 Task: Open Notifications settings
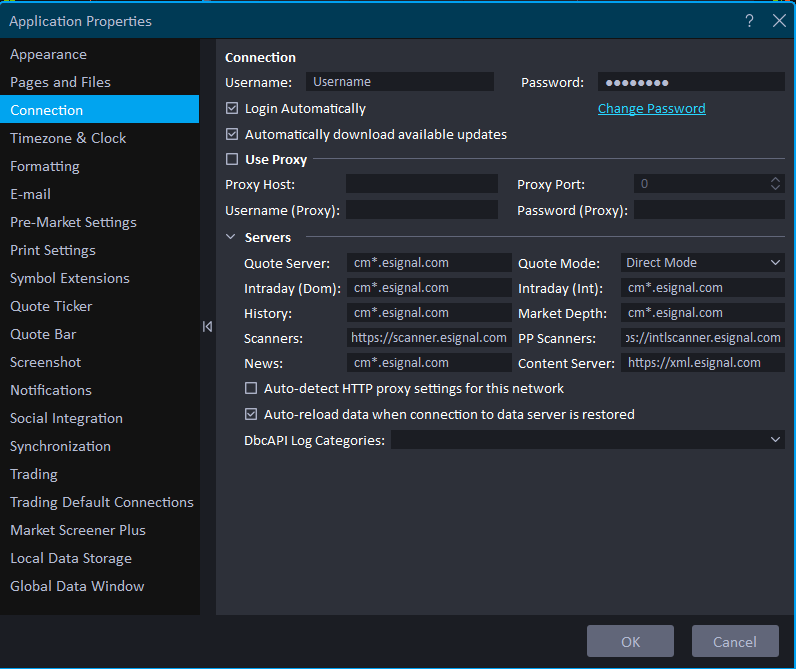point(100,390)
